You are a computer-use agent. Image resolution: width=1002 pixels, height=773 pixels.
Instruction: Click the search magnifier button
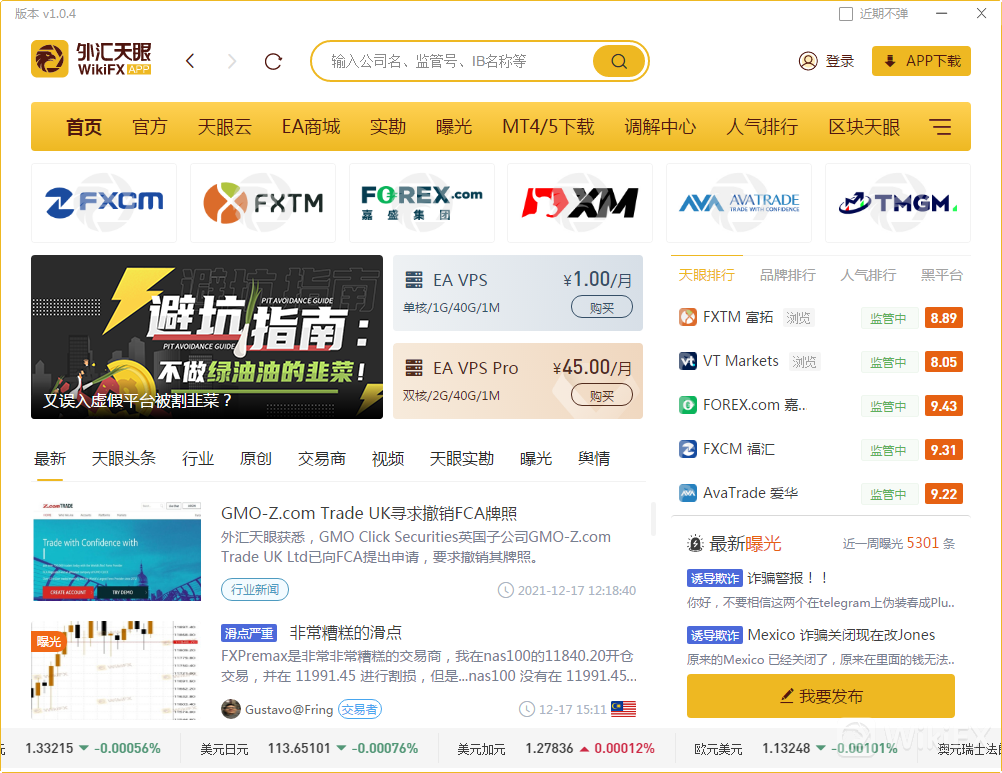click(618, 61)
